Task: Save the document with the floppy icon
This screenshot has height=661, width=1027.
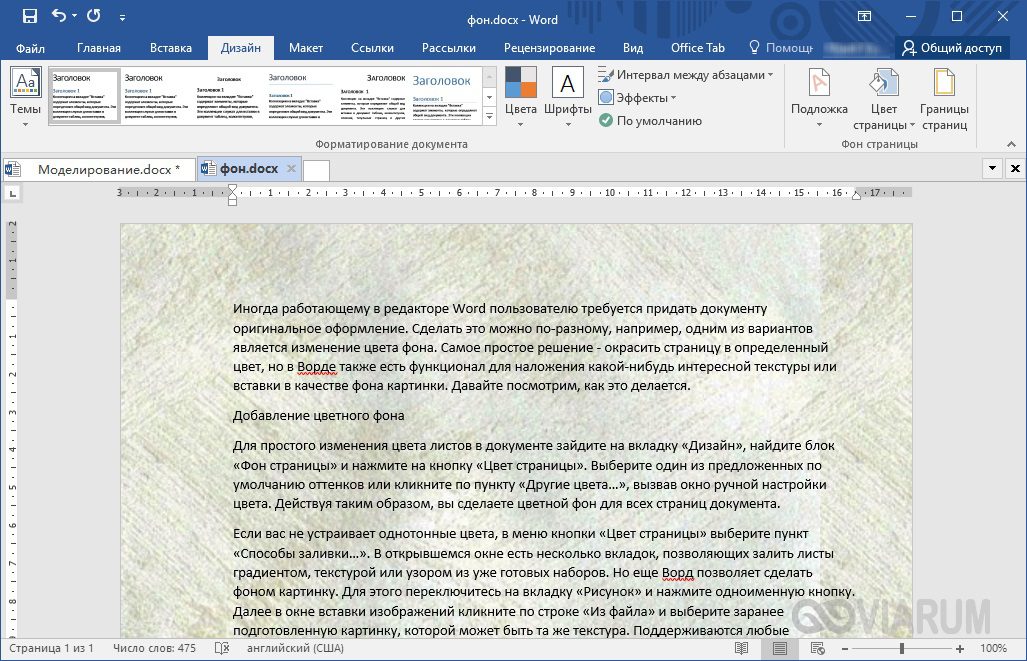Action: pos(29,16)
